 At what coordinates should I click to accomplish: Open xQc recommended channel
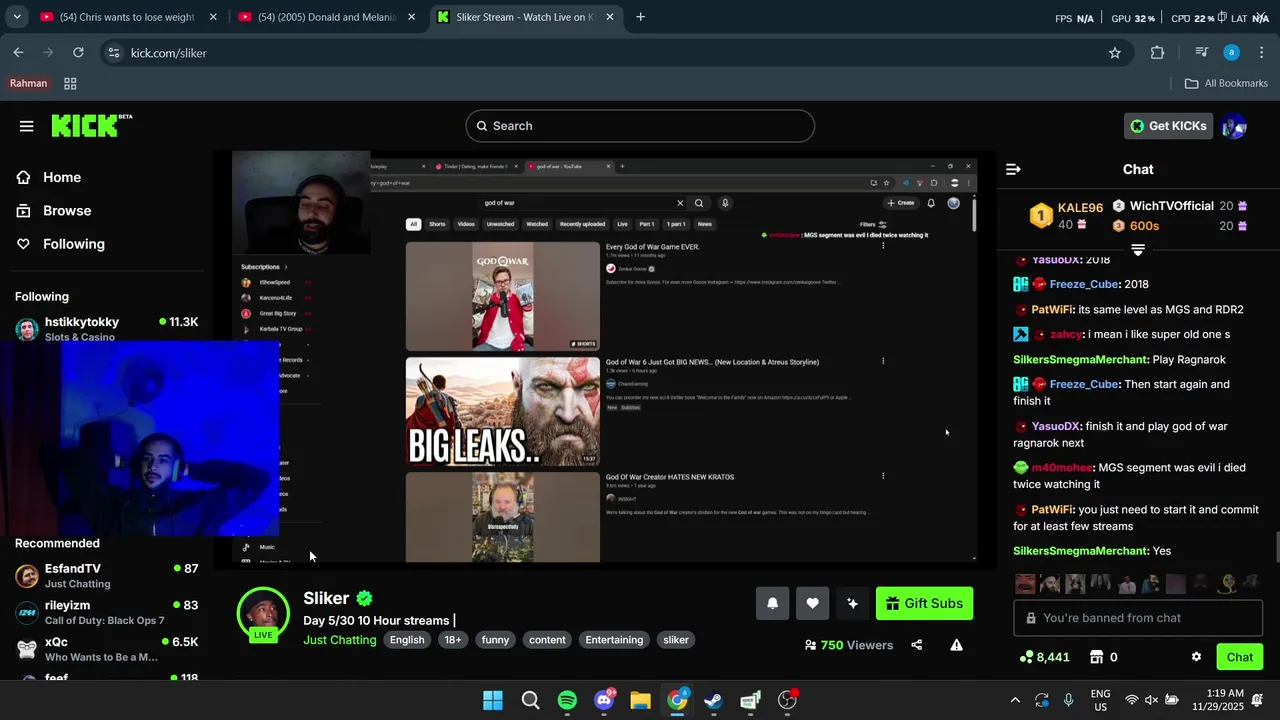tap(106, 649)
